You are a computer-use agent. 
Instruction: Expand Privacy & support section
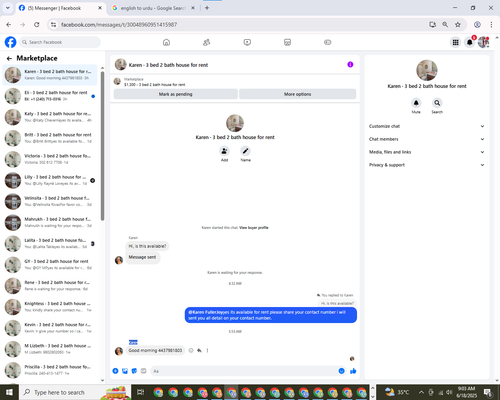pyautogui.click(x=426, y=165)
